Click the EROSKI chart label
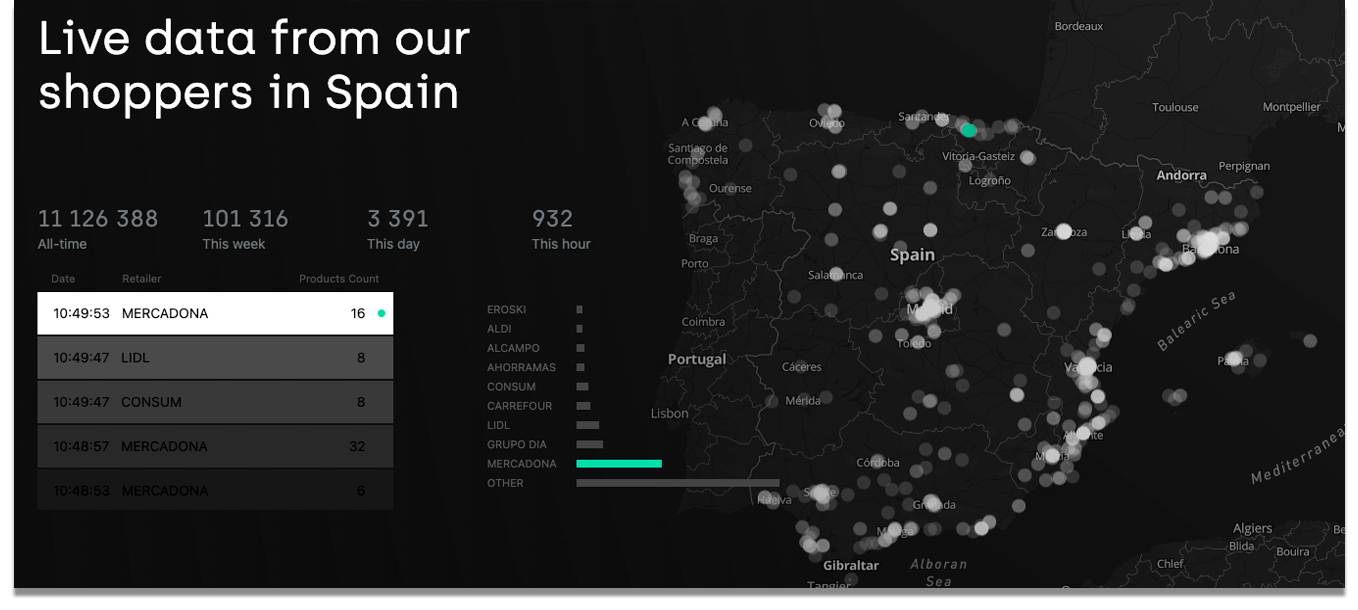The image size is (1358, 610). [506, 310]
